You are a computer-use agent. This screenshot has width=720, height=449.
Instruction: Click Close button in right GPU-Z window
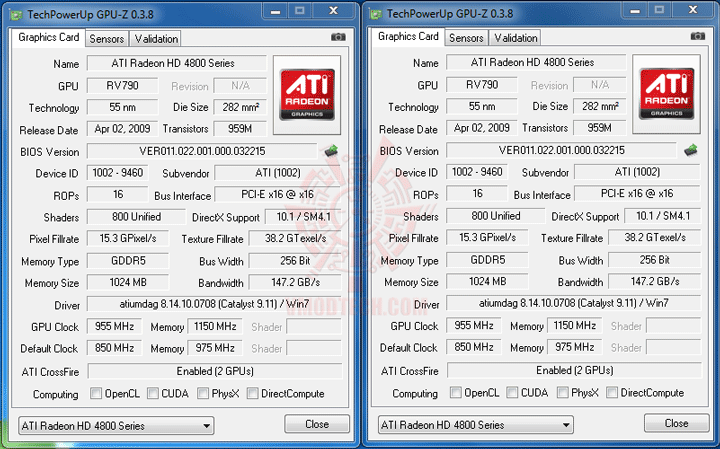pyautogui.click(x=676, y=423)
